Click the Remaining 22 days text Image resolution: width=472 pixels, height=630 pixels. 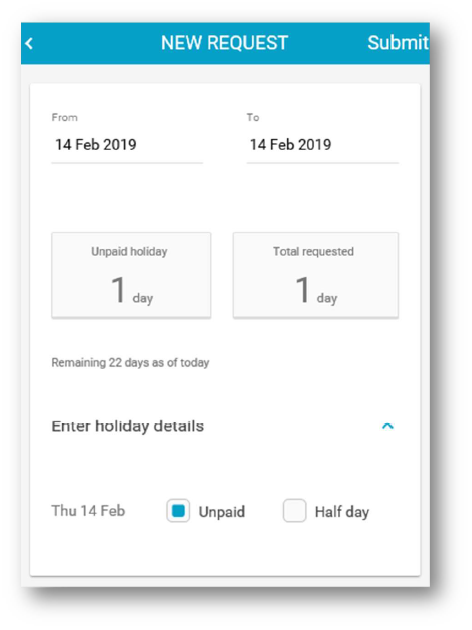tap(130, 362)
